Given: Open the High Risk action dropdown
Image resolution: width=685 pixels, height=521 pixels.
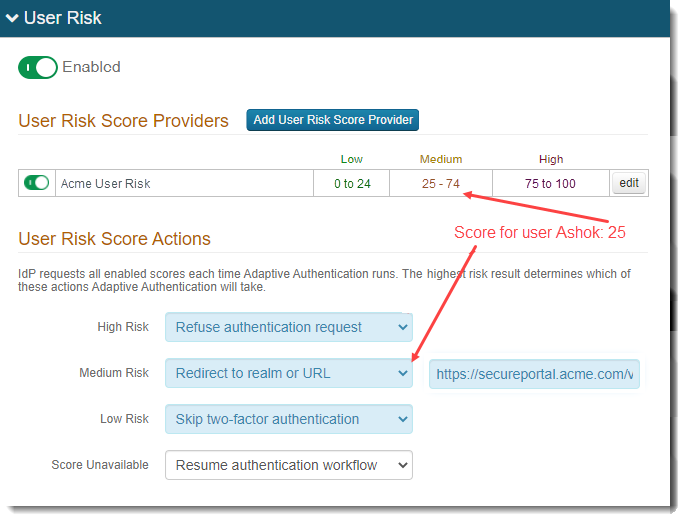Looking at the screenshot, I should (288, 327).
